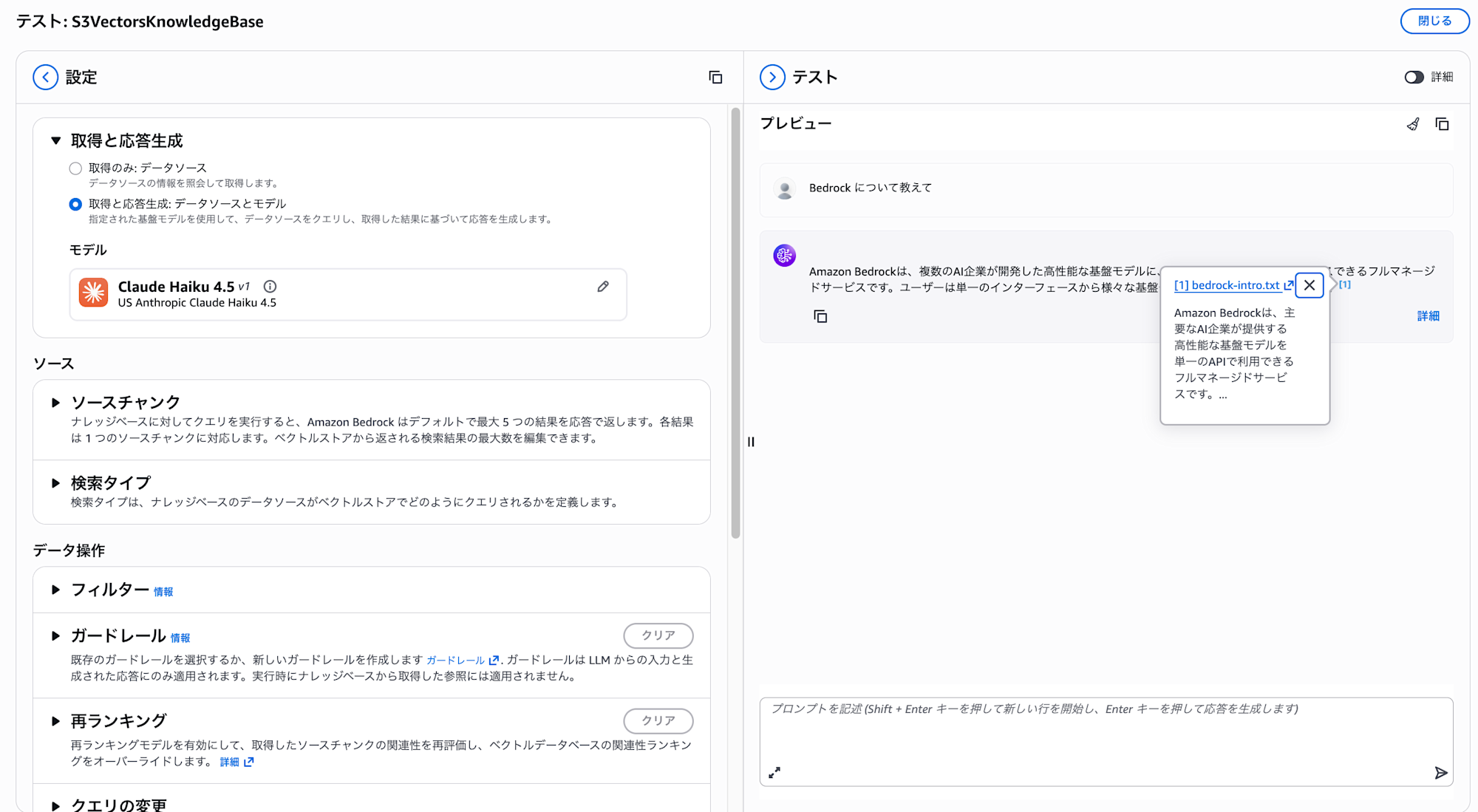Click the broom icon to clear the preview
This screenshot has height=812, width=1478.
1413,124
